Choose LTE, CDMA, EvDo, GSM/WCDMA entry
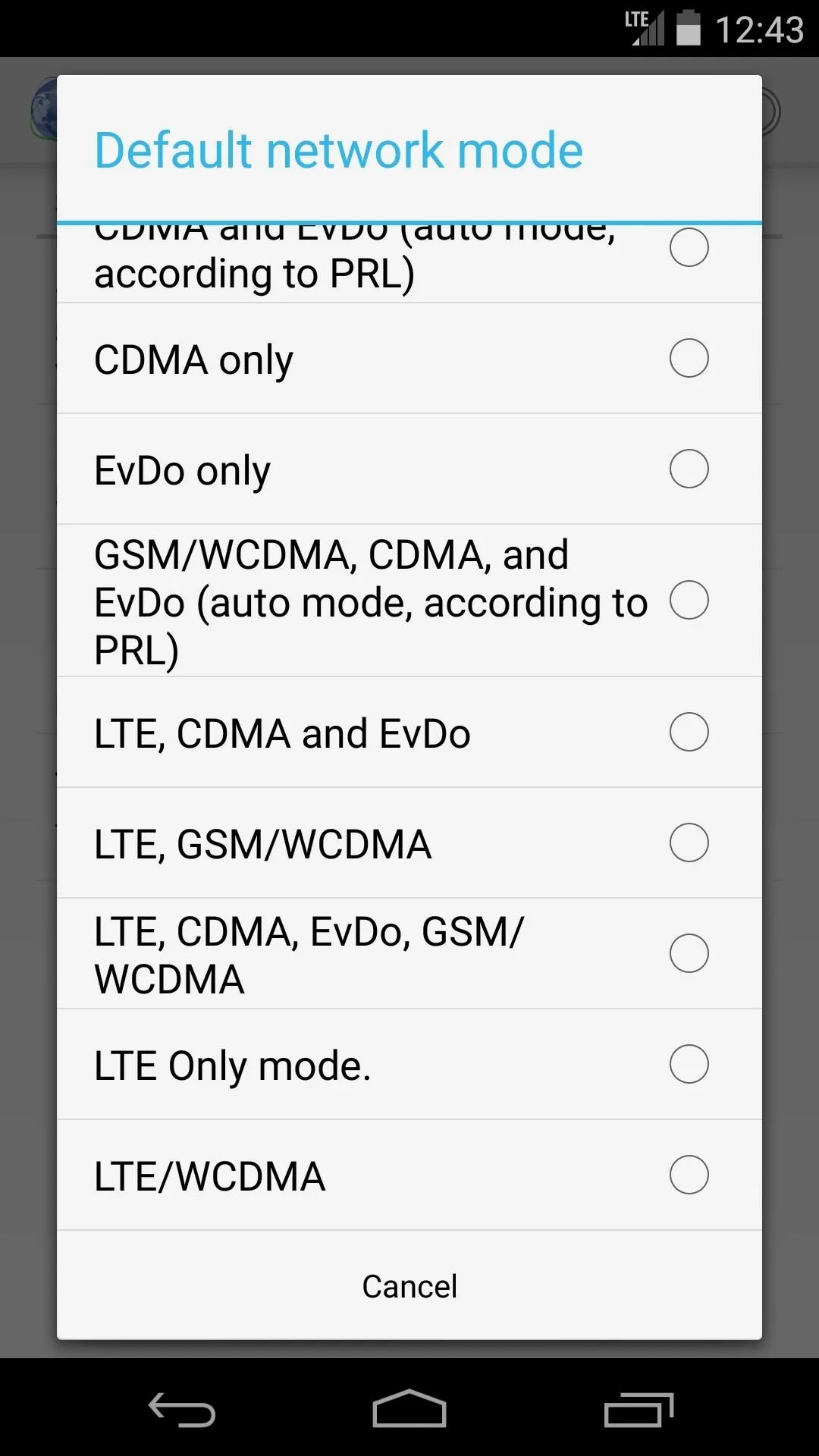 click(409, 954)
